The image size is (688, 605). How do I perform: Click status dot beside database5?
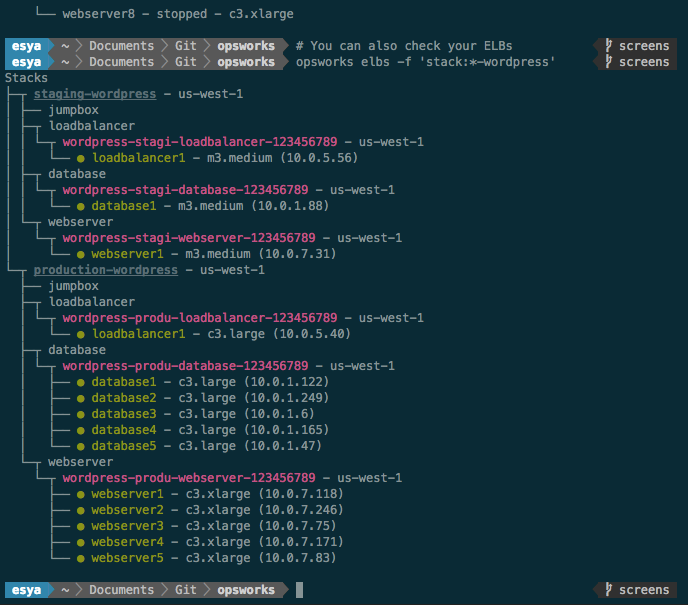[x=81, y=447]
